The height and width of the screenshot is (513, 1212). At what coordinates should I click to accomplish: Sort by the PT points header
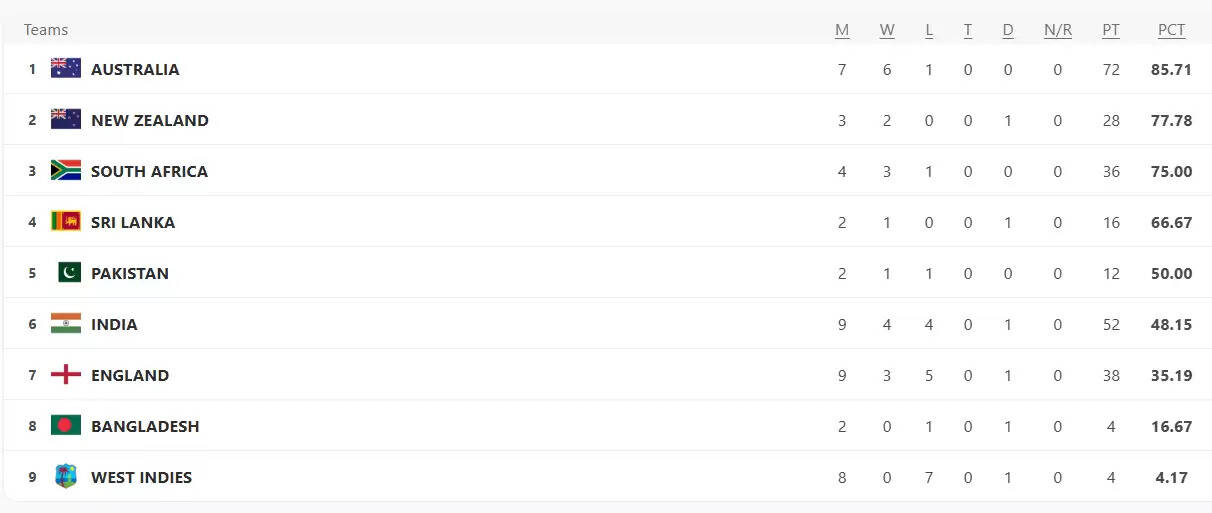tap(1111, 30)
